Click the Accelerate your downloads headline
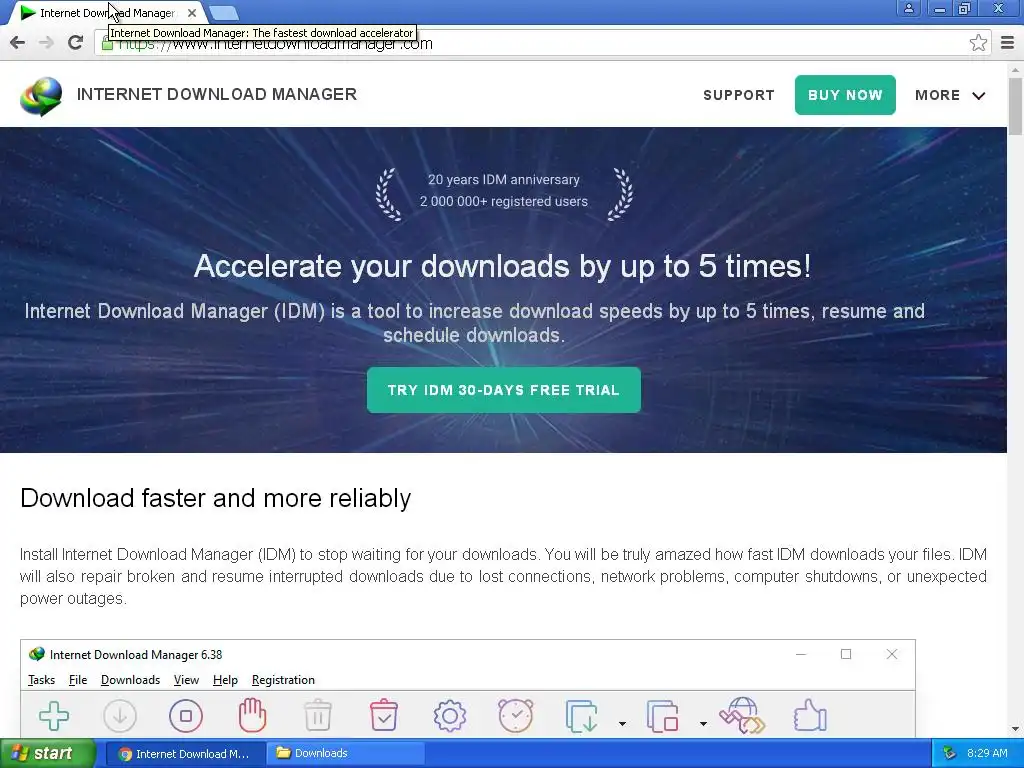This screenshot has width=1024, height=768. [502, 266]
